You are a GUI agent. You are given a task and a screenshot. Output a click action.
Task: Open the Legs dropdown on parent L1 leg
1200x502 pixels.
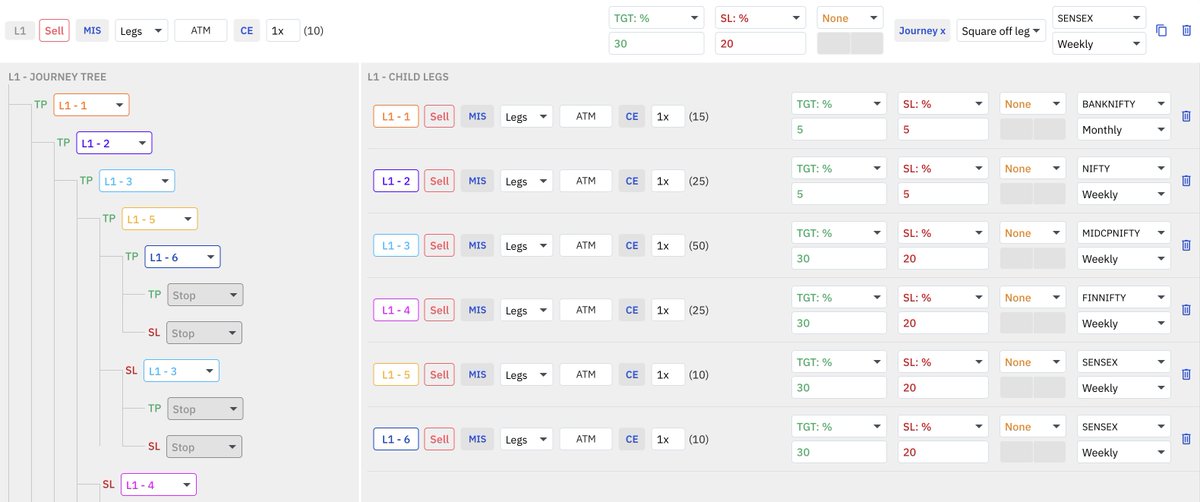(141, 30)
